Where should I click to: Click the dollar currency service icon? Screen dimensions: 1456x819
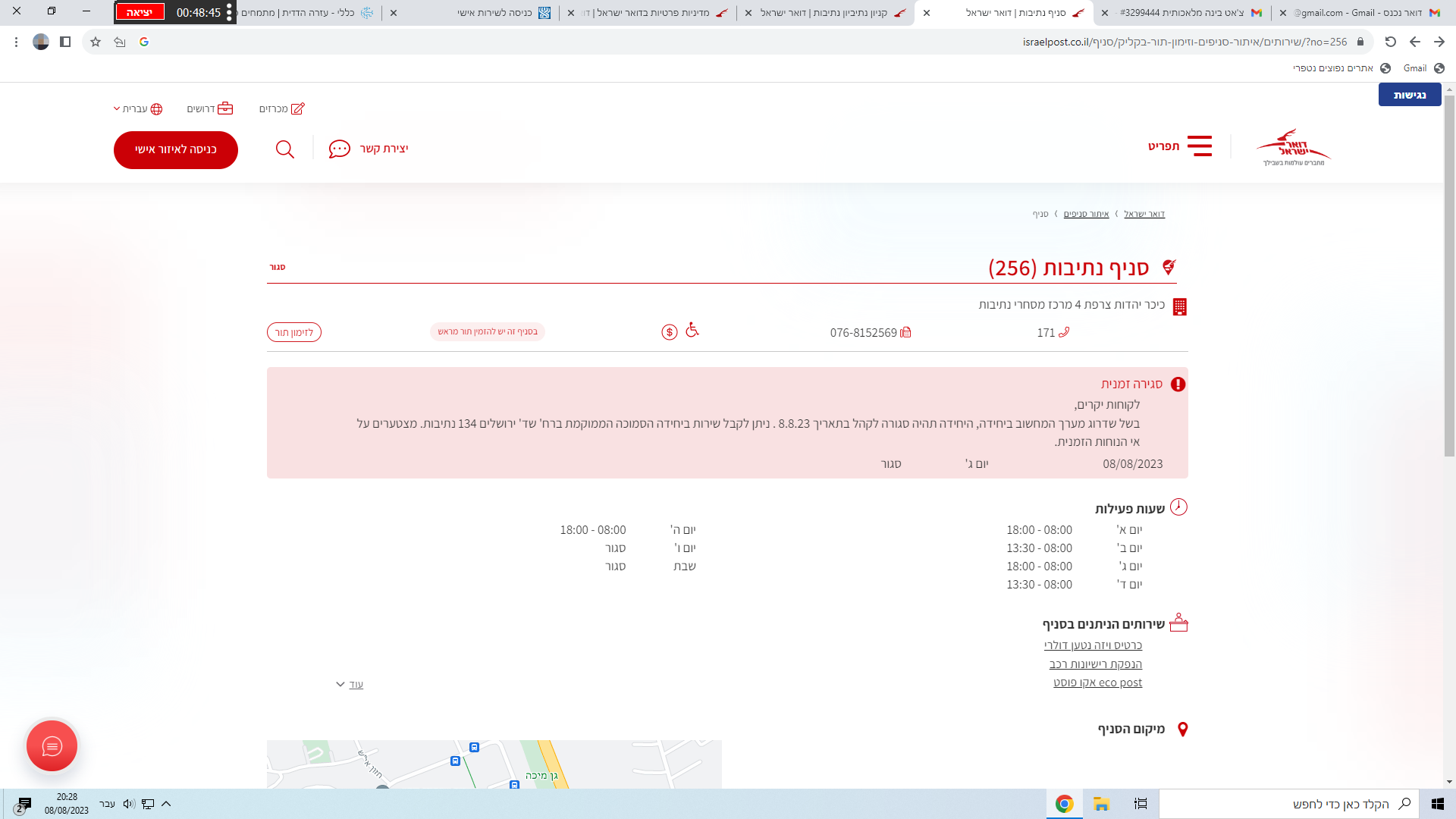point(669,332)
